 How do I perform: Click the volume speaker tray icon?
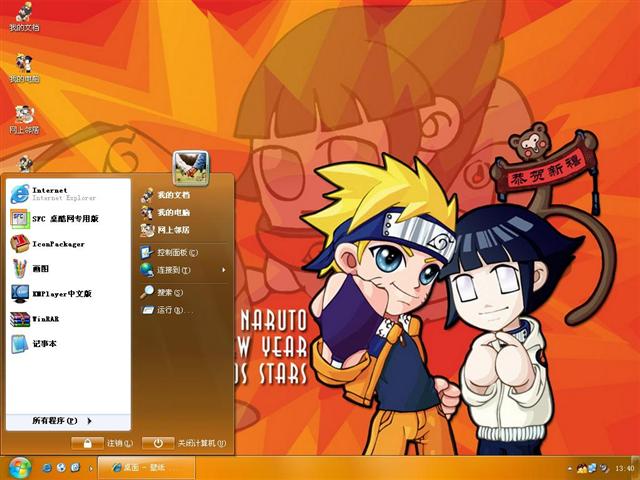click(604, 468)
